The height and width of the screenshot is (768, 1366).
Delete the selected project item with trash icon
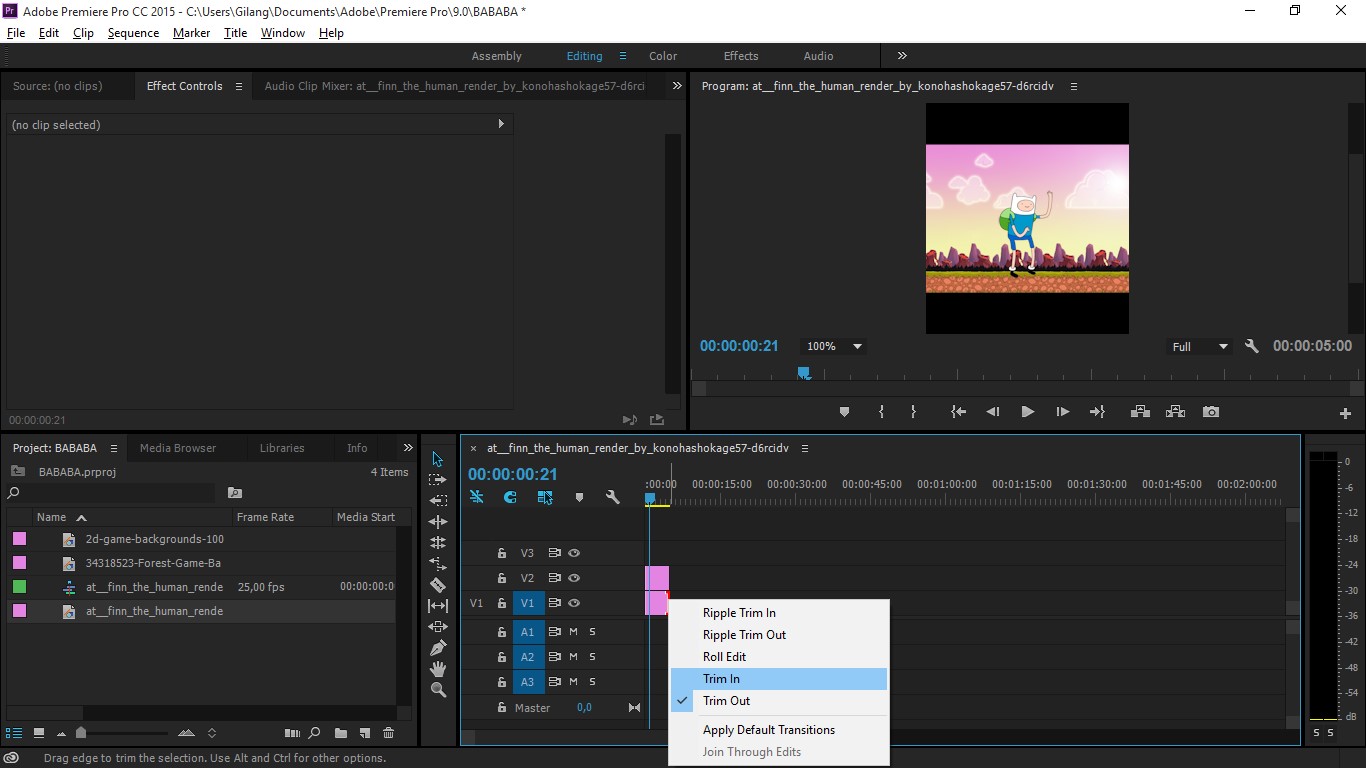(388, 733)
